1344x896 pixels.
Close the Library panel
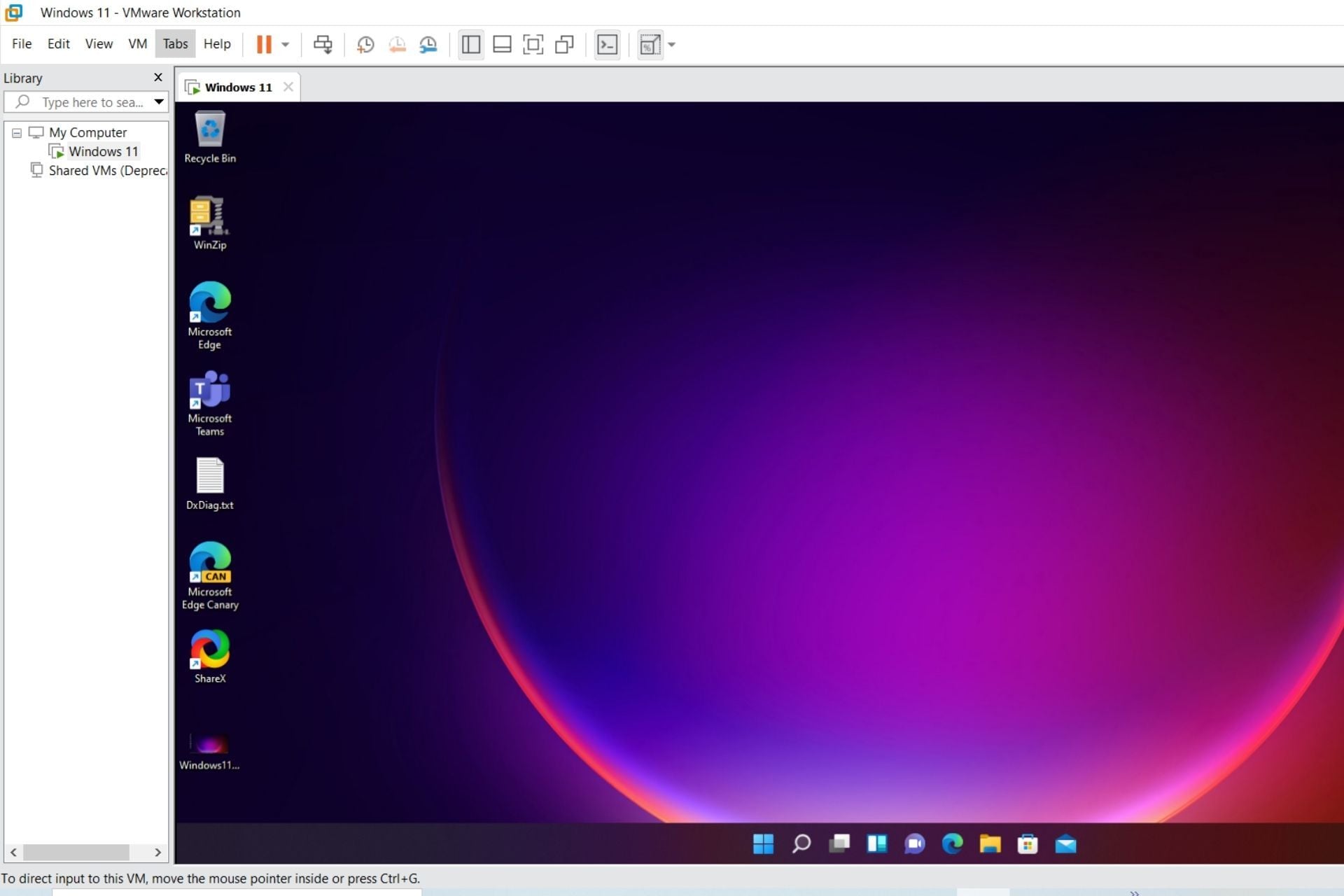(x=158, y=78)
